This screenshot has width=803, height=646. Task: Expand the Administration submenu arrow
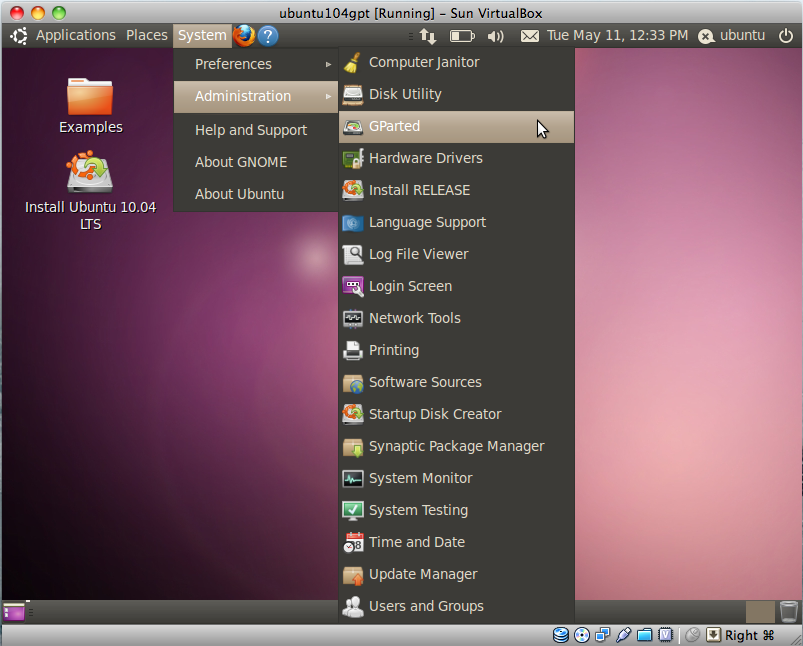point(328,96)
